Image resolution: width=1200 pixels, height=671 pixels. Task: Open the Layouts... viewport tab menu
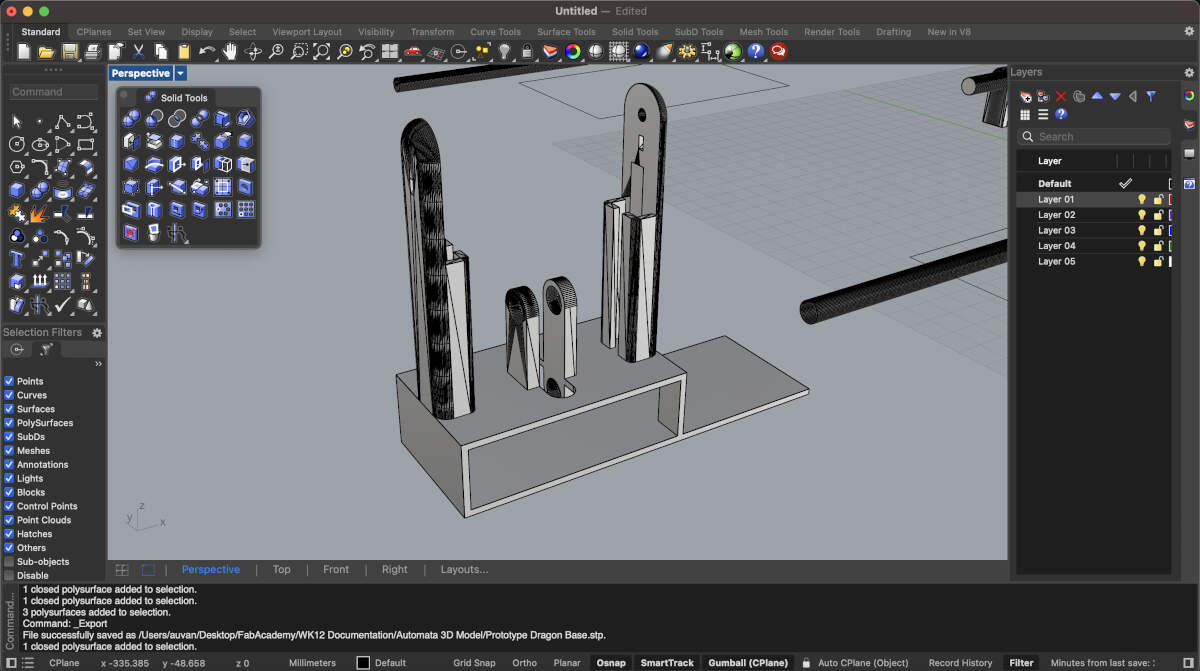(464, 569)
